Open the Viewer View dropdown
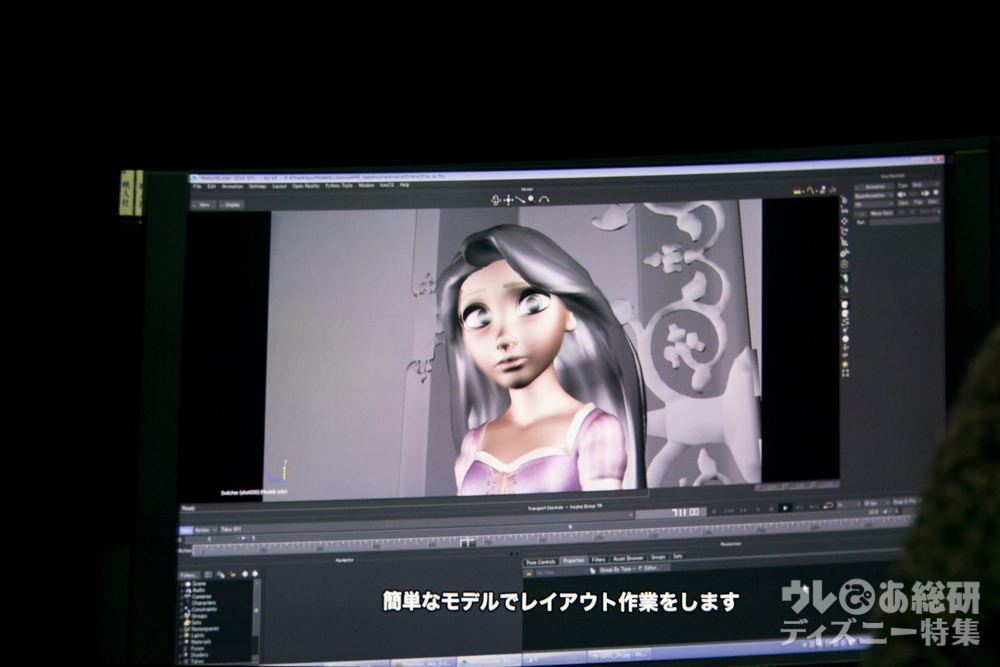 coord(204,205)
